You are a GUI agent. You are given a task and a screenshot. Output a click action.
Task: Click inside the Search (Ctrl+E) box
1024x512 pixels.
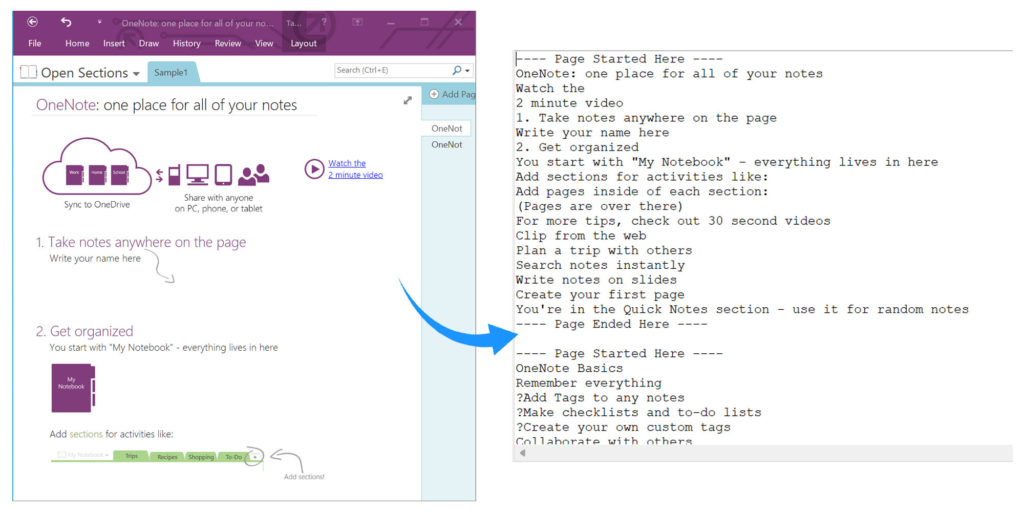(390, 70)
